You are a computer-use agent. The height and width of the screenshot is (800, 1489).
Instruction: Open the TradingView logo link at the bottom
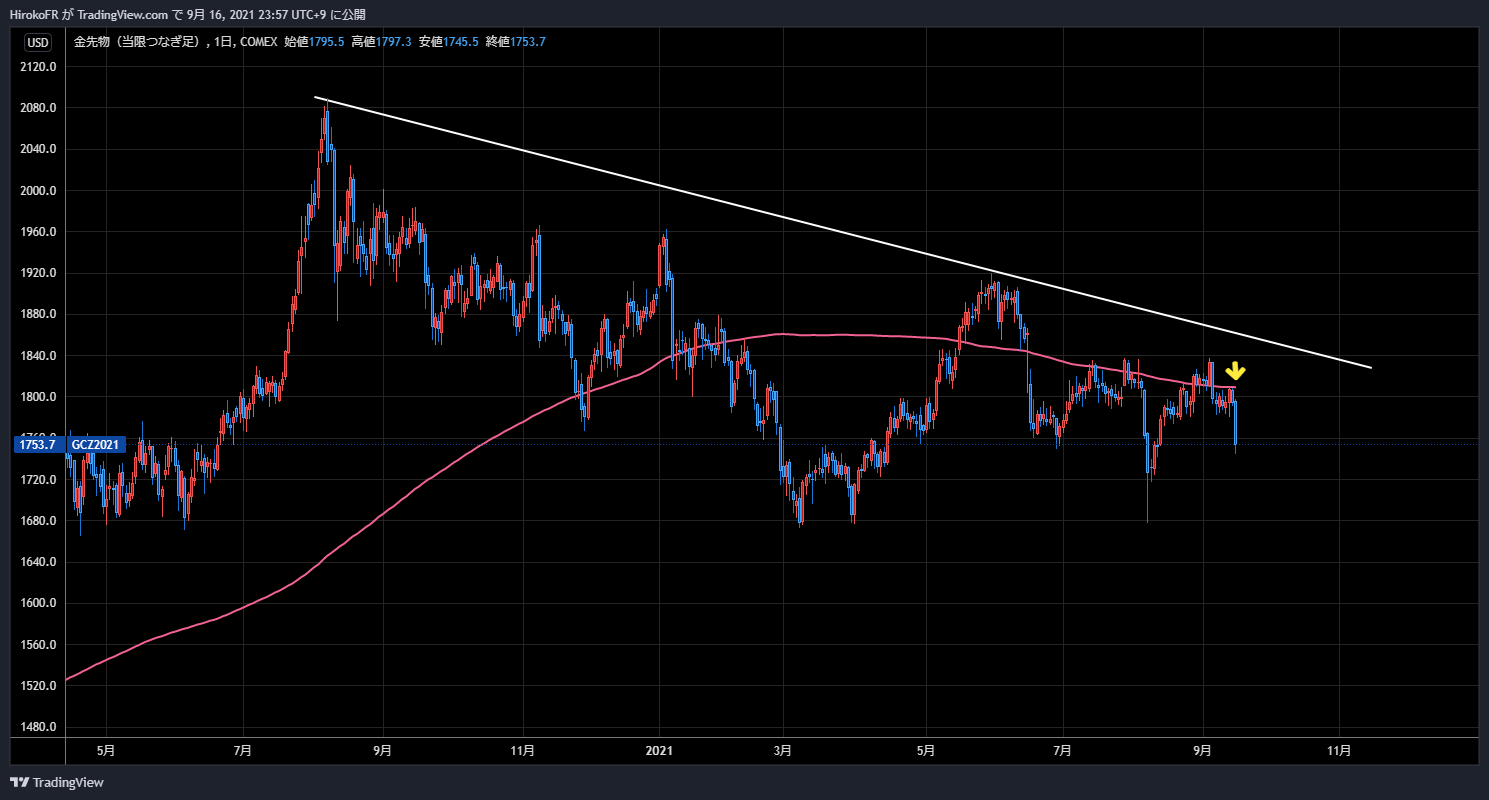click(x=57, y=782)
